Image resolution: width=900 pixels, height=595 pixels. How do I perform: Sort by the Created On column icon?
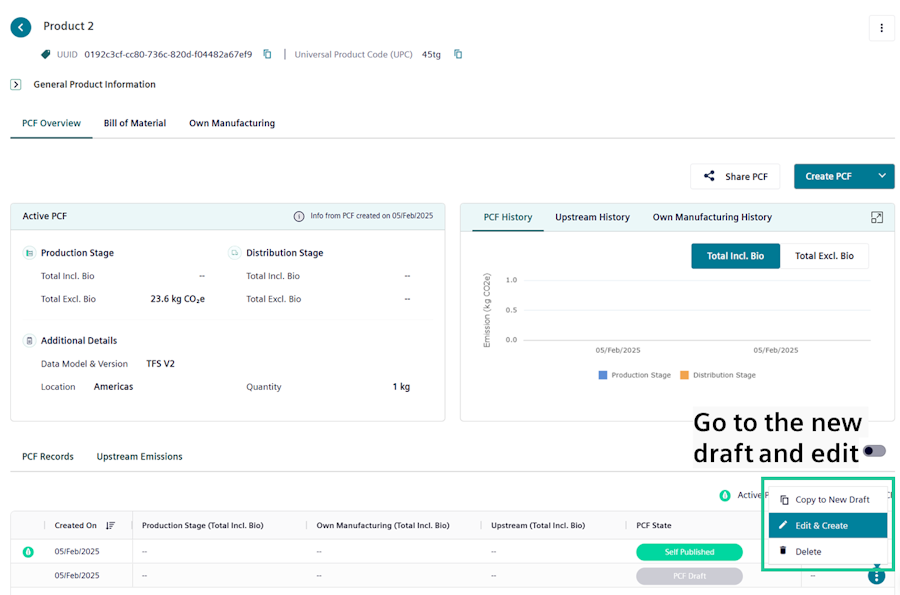tap(110, 525)
